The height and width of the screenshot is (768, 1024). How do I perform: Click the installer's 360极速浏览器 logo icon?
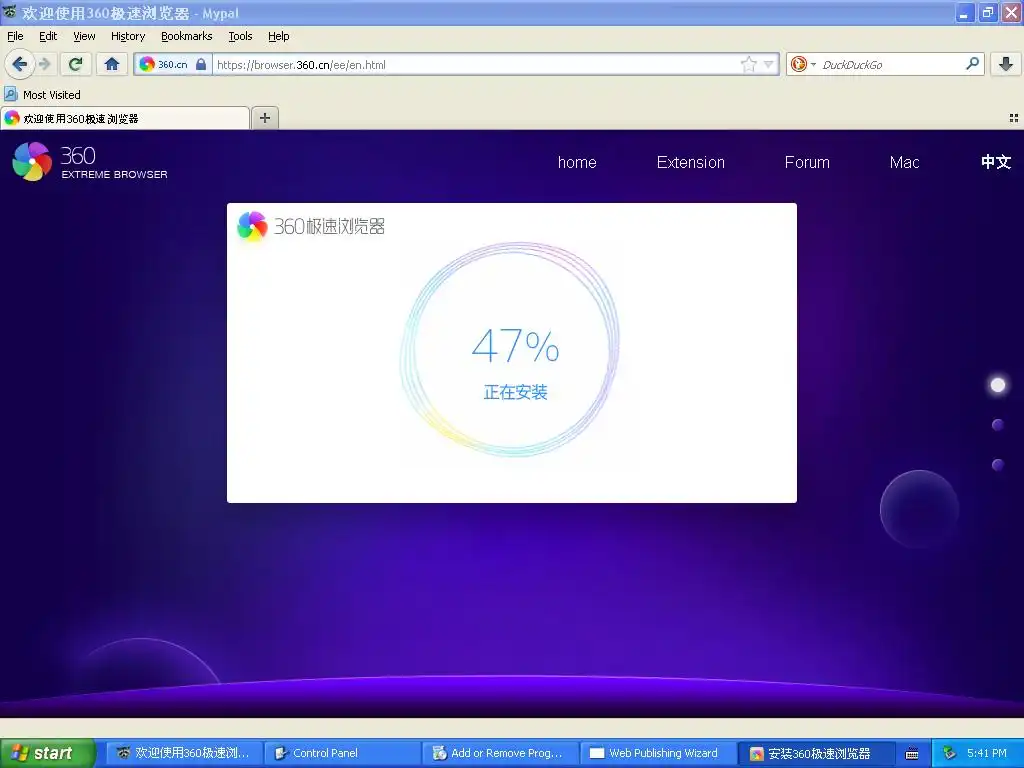click(x=252, y=227)
